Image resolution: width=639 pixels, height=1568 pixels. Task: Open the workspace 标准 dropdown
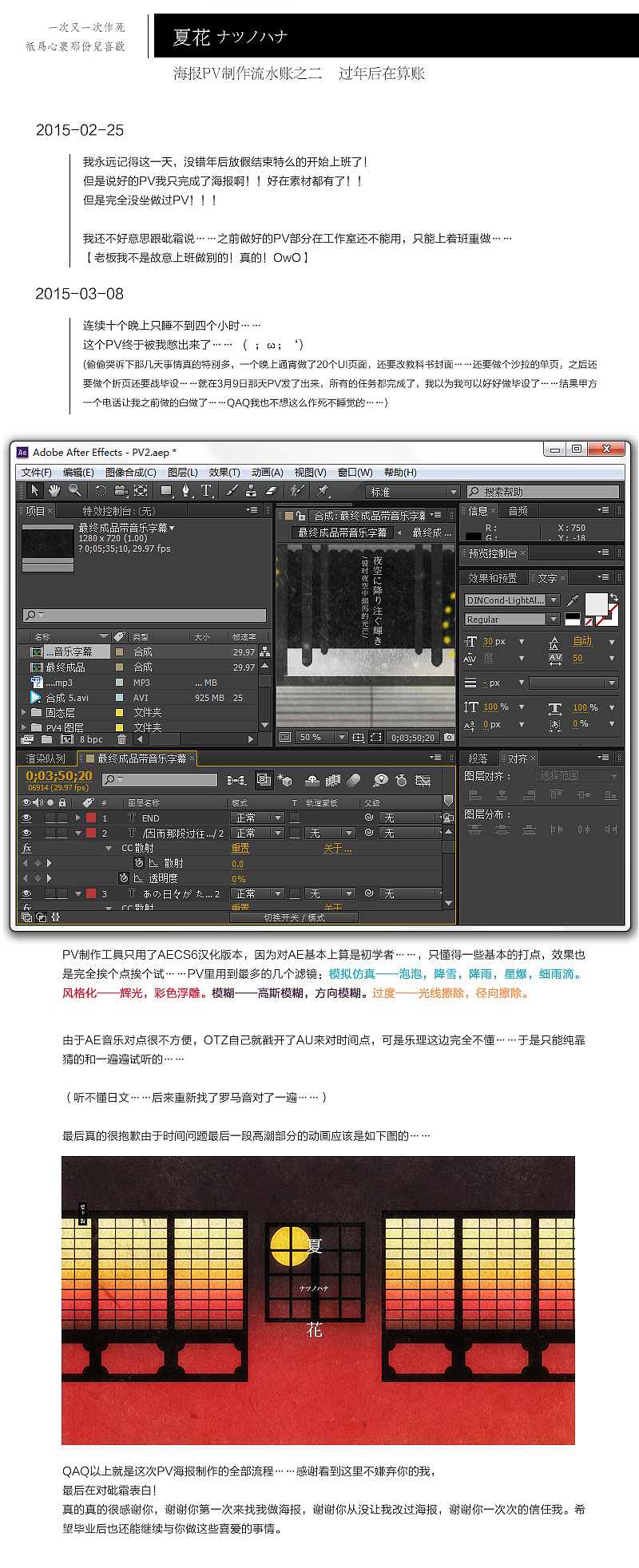click(x=413, y=492)
